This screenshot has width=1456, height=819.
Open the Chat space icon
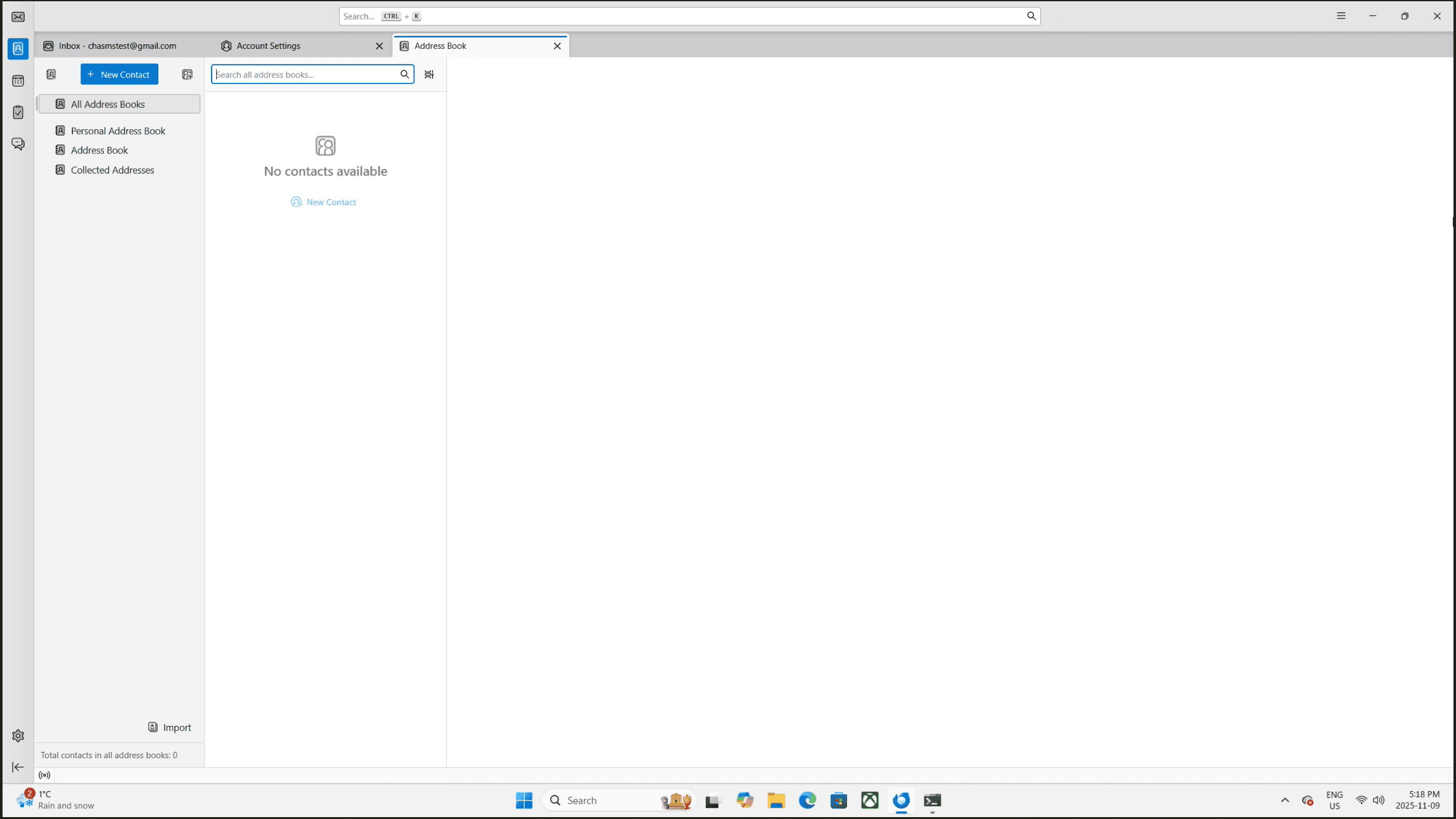pos(18,144)
